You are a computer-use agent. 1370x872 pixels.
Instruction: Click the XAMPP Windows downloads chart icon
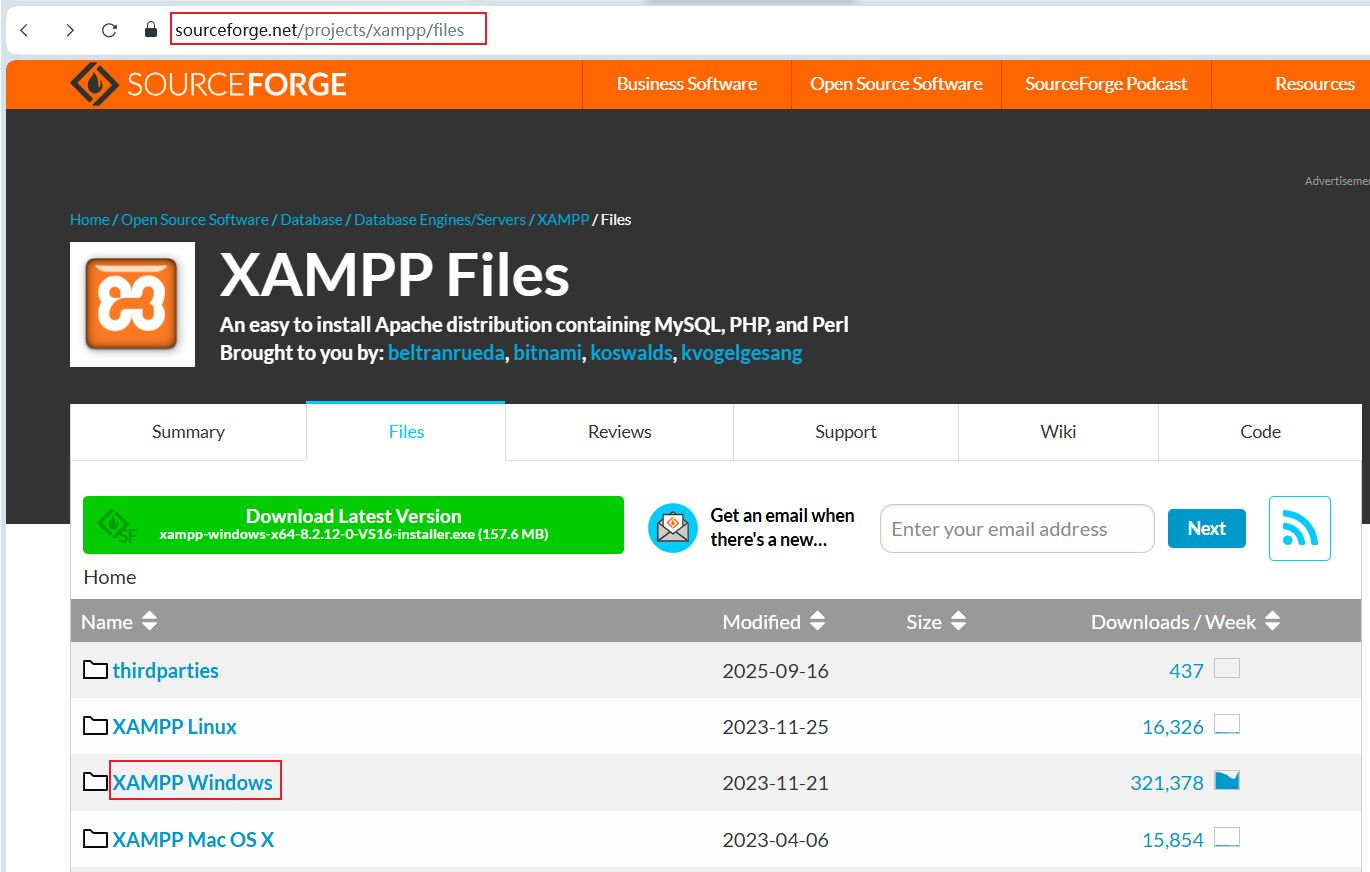pyautogui.click(x=1226, y=781)
